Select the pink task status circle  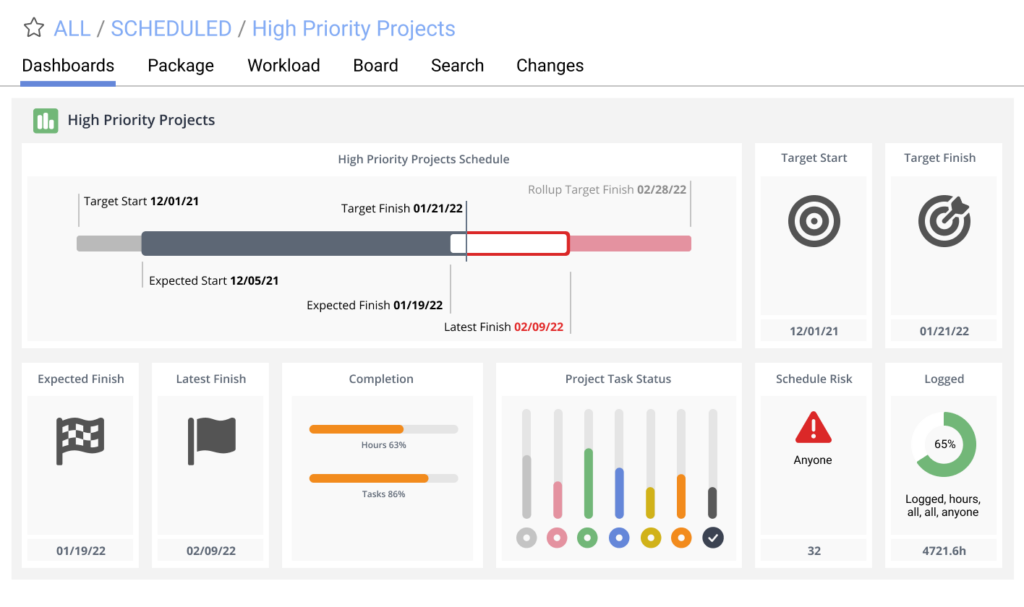557,538
